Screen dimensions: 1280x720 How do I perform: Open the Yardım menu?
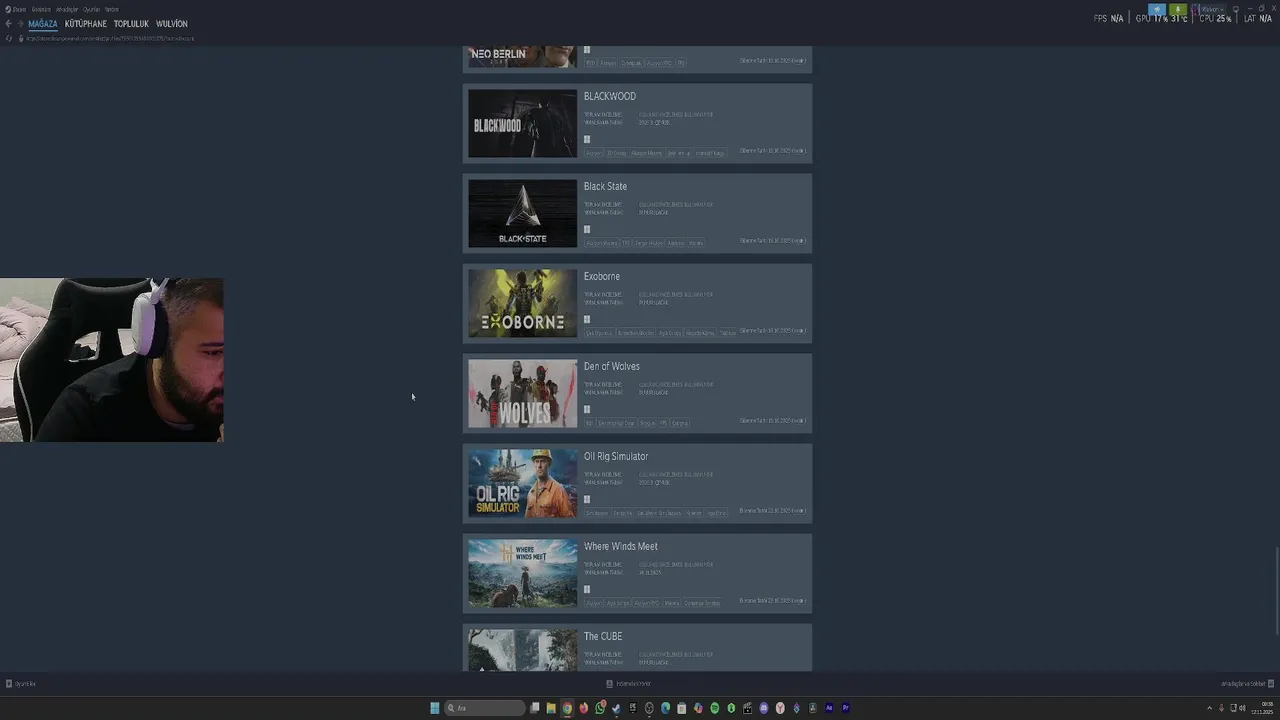point(112,9)
